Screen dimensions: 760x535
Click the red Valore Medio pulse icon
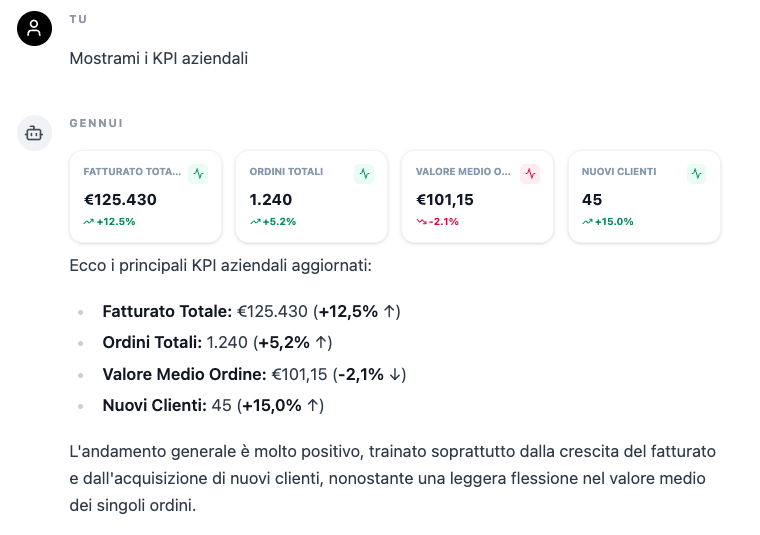point(530,173)
